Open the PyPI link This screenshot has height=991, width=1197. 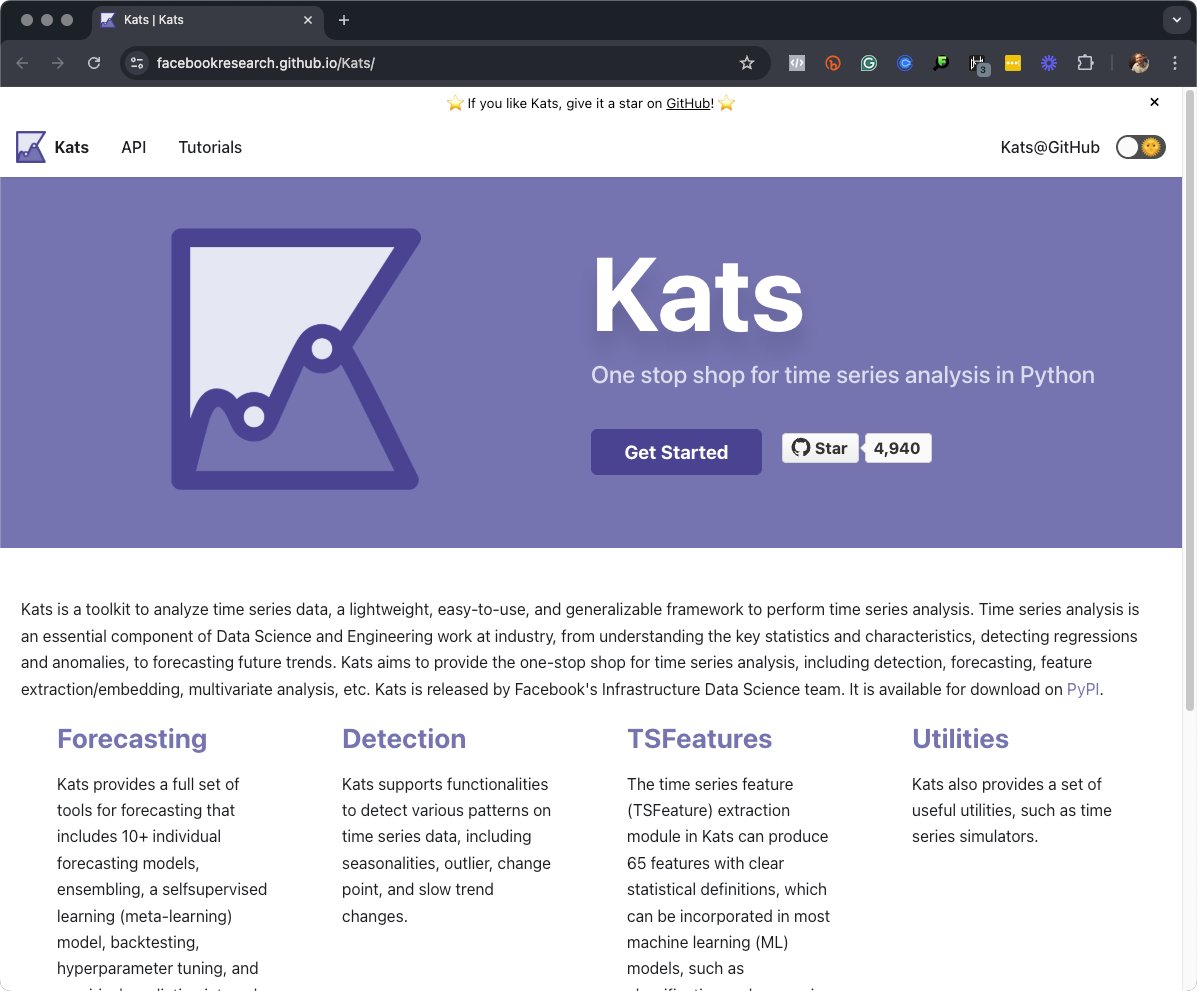coord(1083,688)
